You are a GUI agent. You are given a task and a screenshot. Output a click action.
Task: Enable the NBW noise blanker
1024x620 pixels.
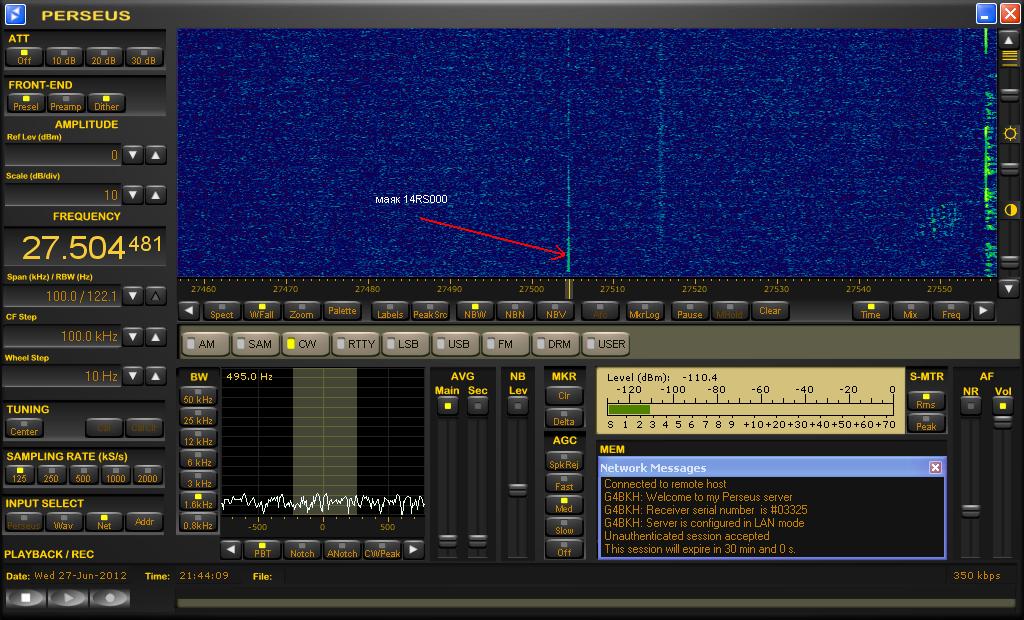pyautogui.click(x=475, y=311)
